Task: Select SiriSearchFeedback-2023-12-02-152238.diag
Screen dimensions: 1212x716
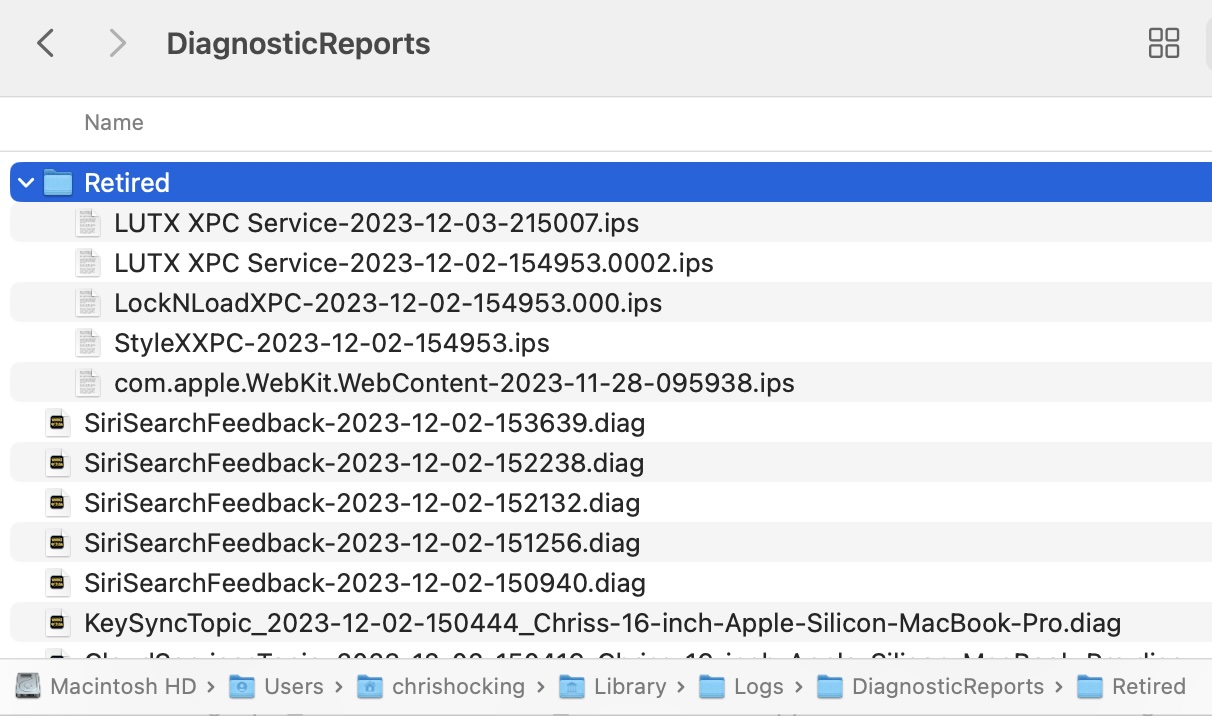Action: (363, 463)
